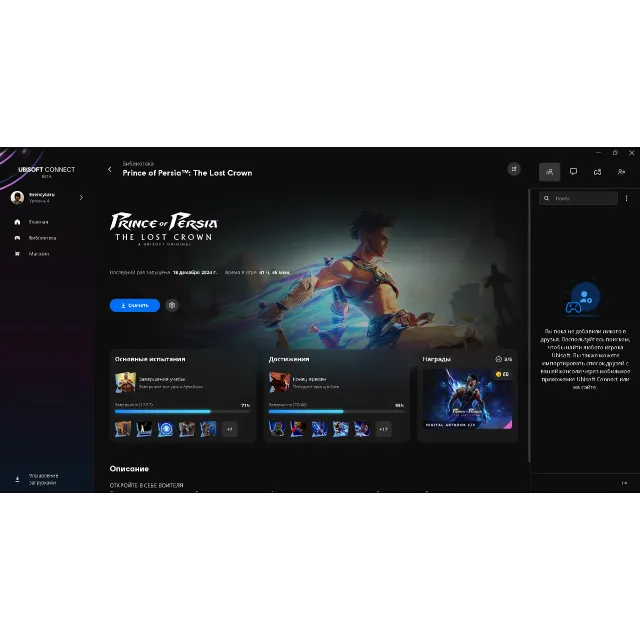This screenshot has height=640, width=640.
Task: Click the fifth achievement badge in the row
Action: click(362, 429)
